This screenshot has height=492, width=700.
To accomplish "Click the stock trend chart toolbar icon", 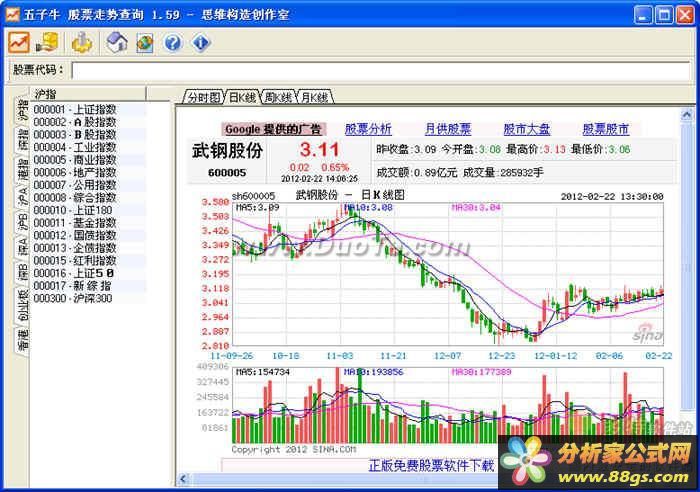I will [x=19, y=43].
